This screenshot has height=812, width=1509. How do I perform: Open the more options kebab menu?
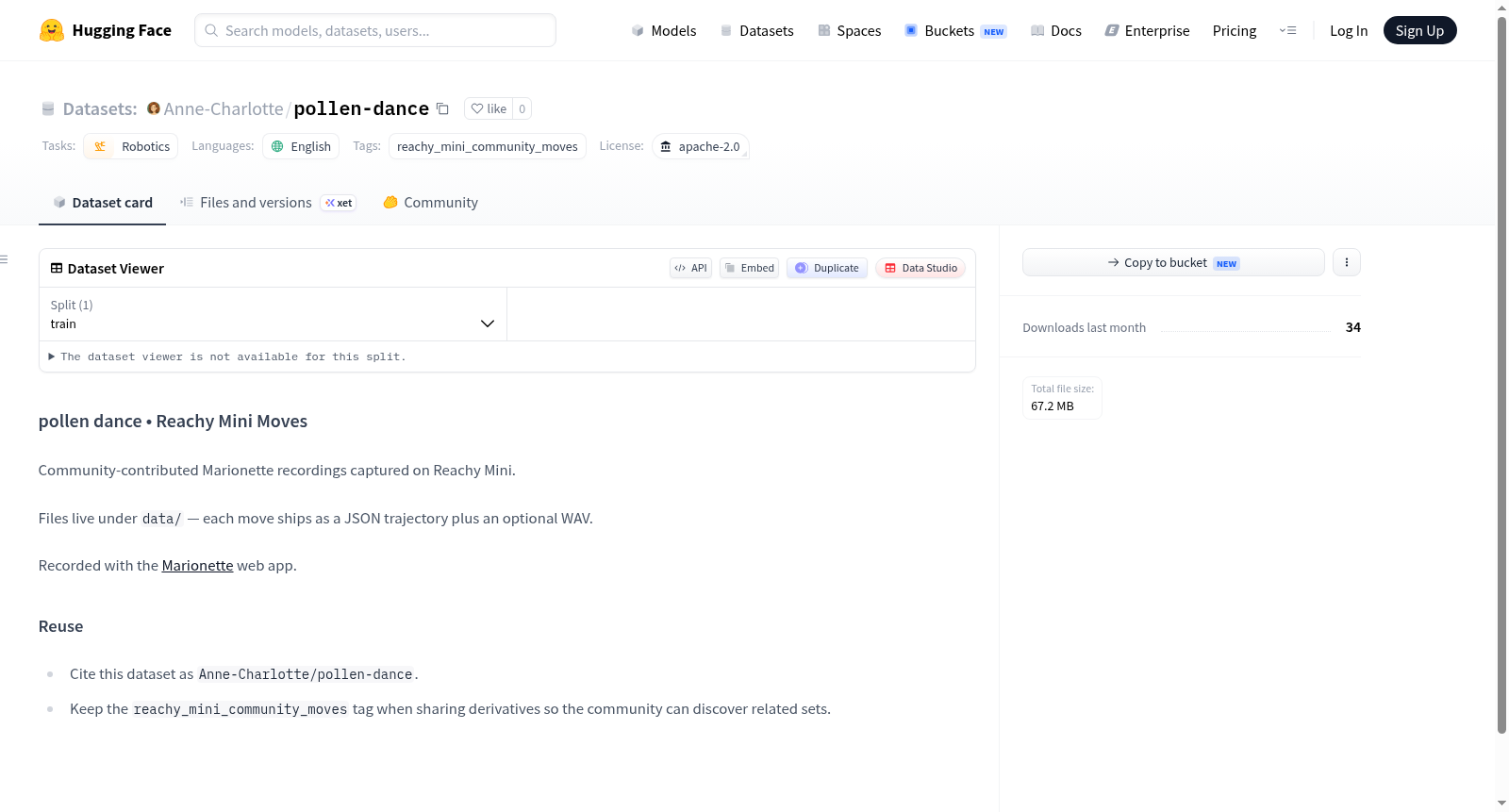(x=1347, y=262)
